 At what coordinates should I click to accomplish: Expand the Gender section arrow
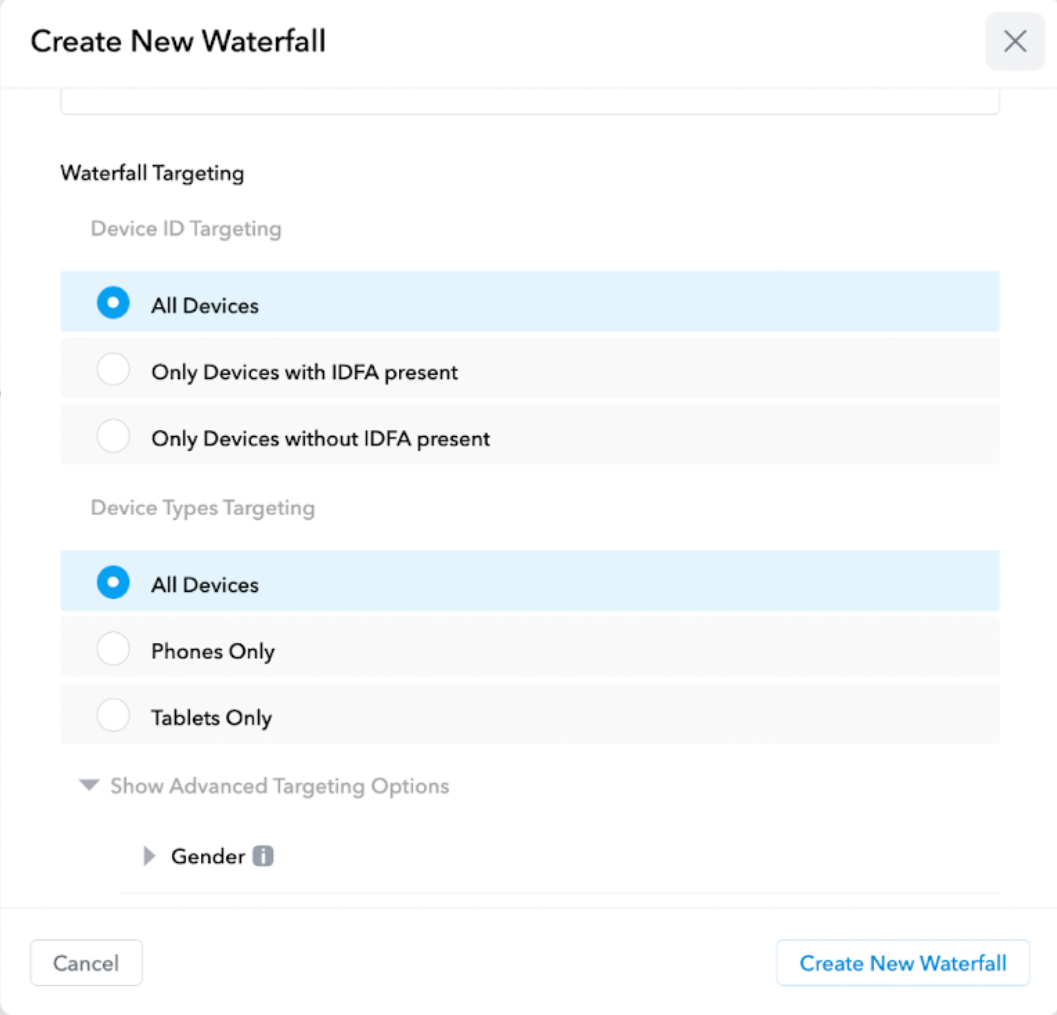coord(150,856)
